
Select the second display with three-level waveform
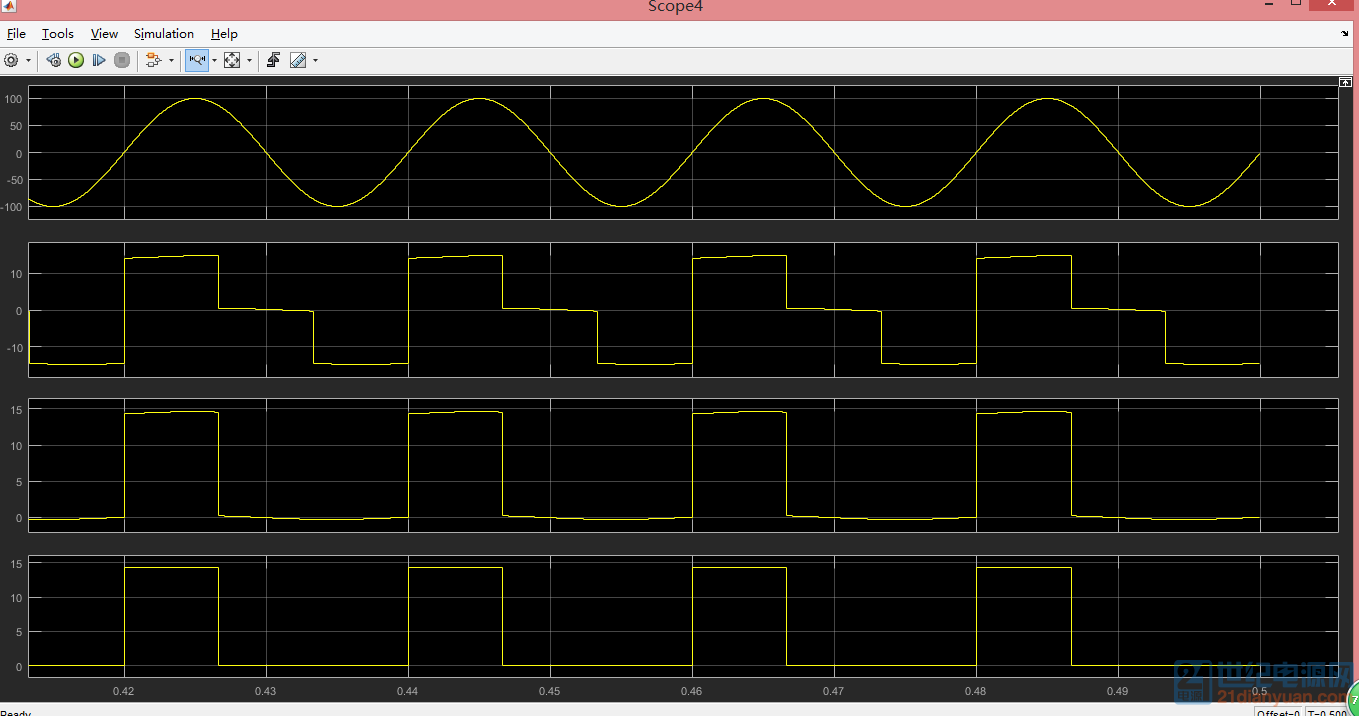[683, 310]
